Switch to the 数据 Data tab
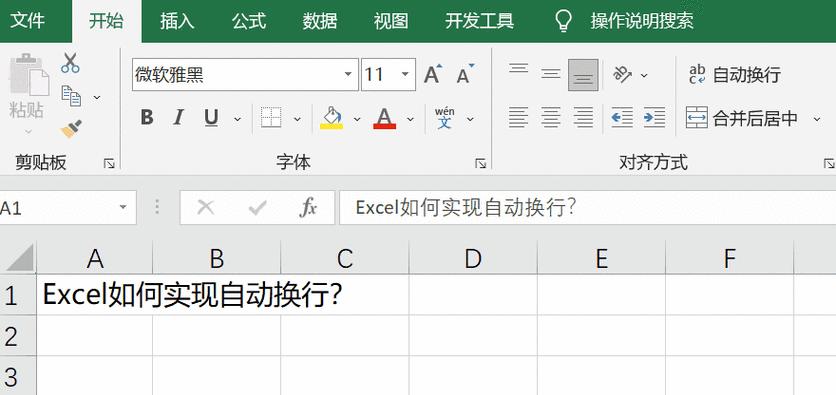The height and width of the screenshot is (395, 836). tap(320, 21)
